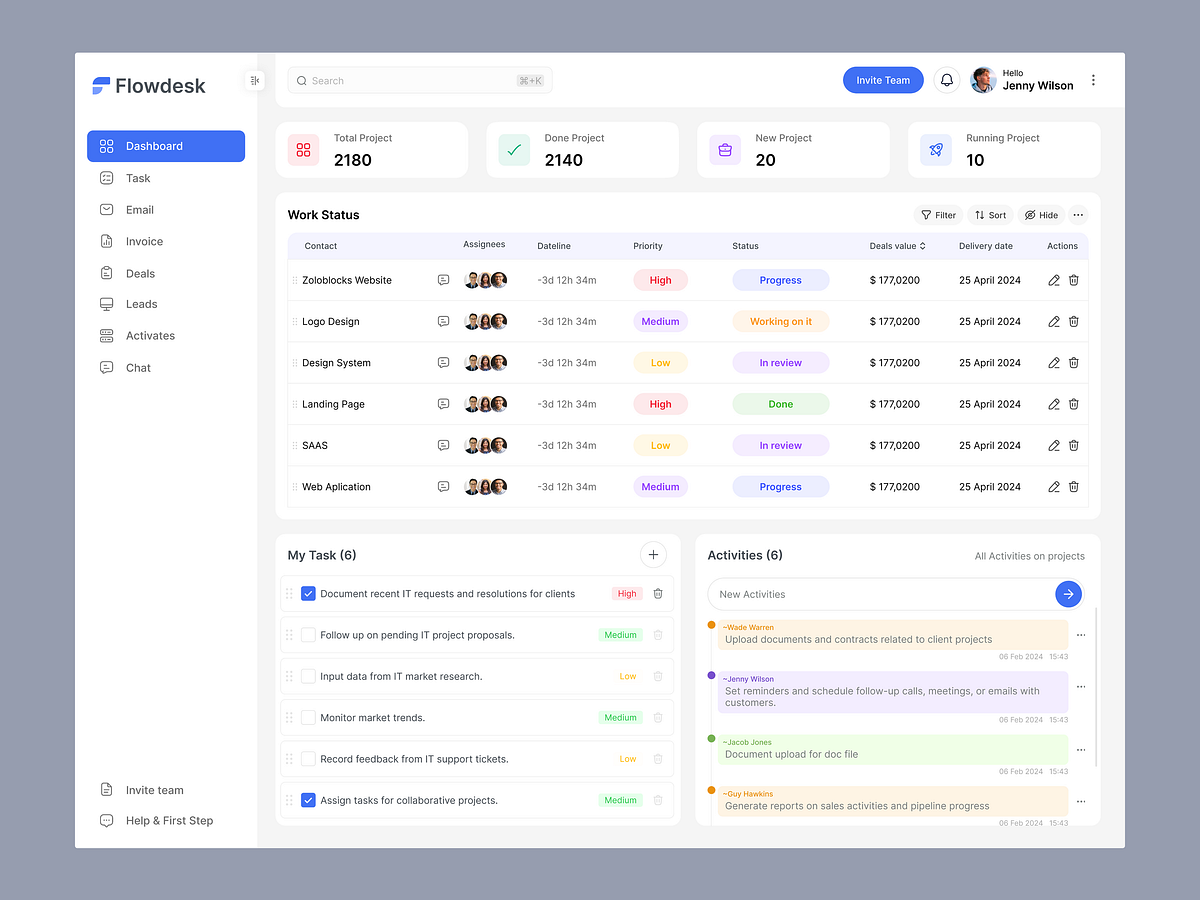The height and width of the screenshot is (900, 1200).
Task: Click the Contact column header
Action: (x=321, y=246)
